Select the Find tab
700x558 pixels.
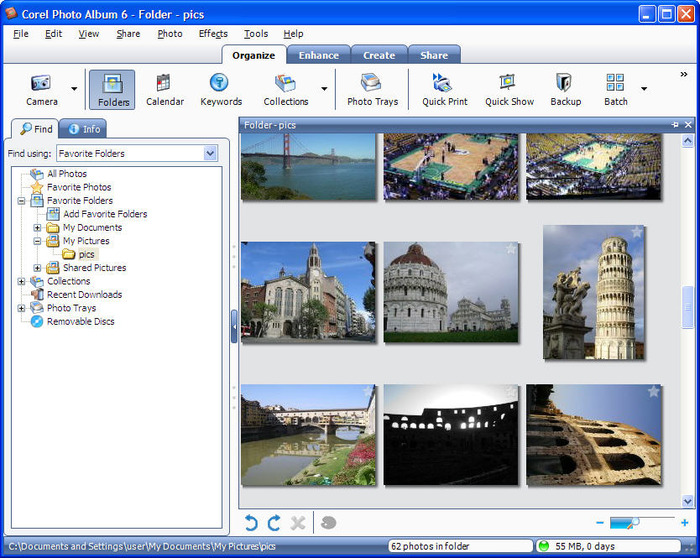click(x=36, y=129)
